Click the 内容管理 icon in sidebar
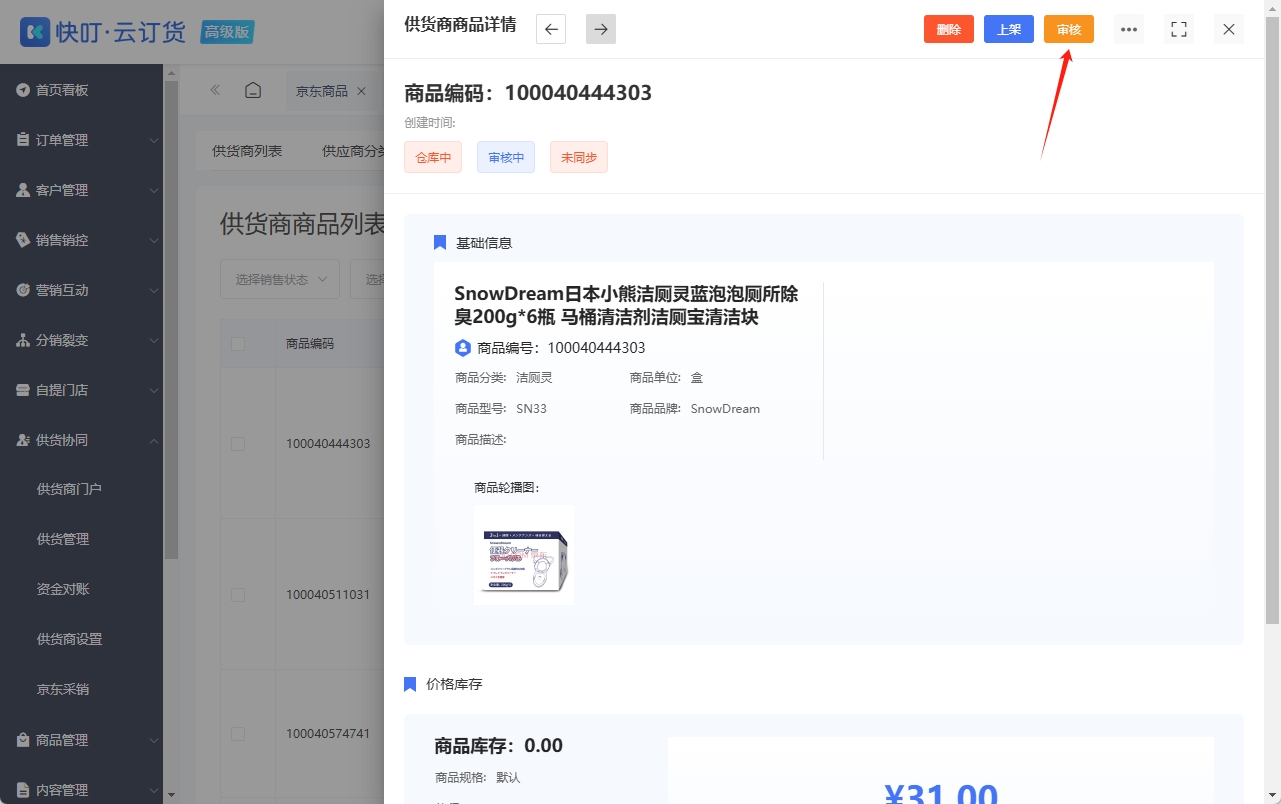This screenshot has height=804, width=1281. click(x=22, y=790)
